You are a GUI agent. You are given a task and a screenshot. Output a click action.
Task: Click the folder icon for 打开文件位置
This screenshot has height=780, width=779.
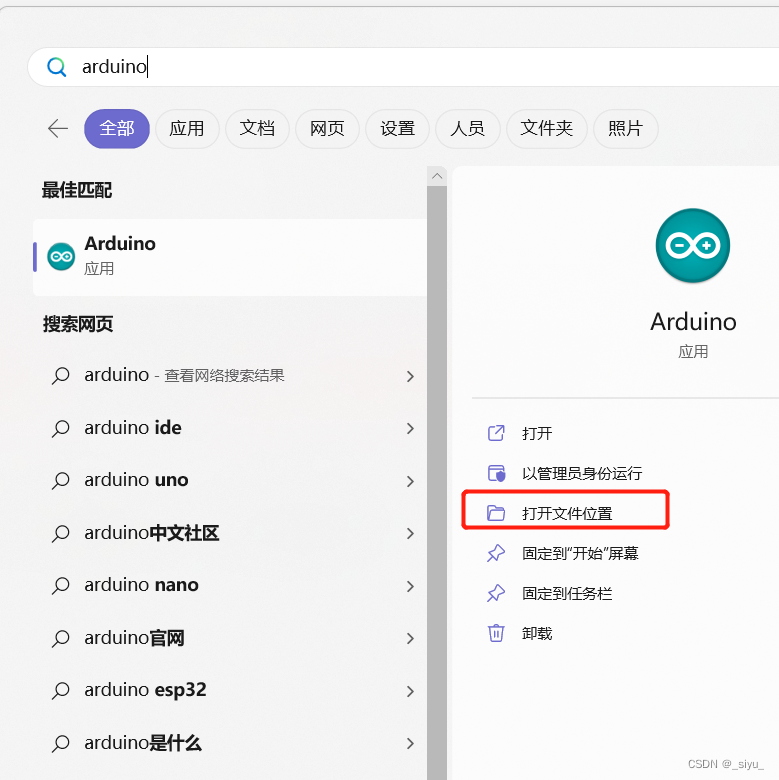(496, 513)
